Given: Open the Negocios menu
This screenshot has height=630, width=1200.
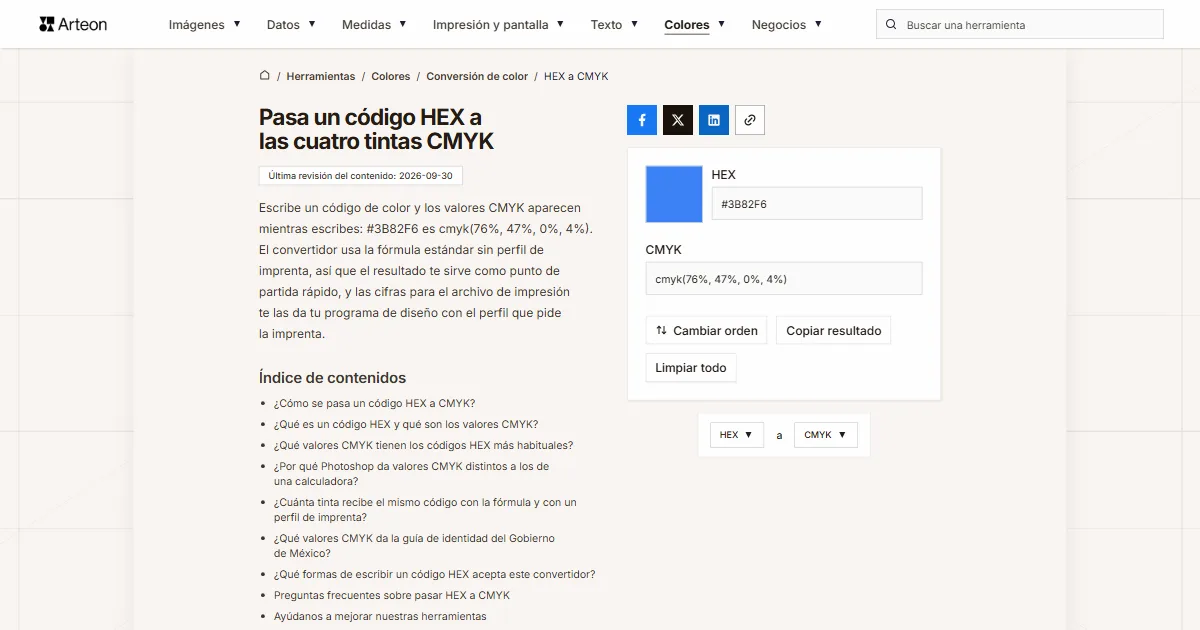Looking at the screenshot, I should pos(786,24).
